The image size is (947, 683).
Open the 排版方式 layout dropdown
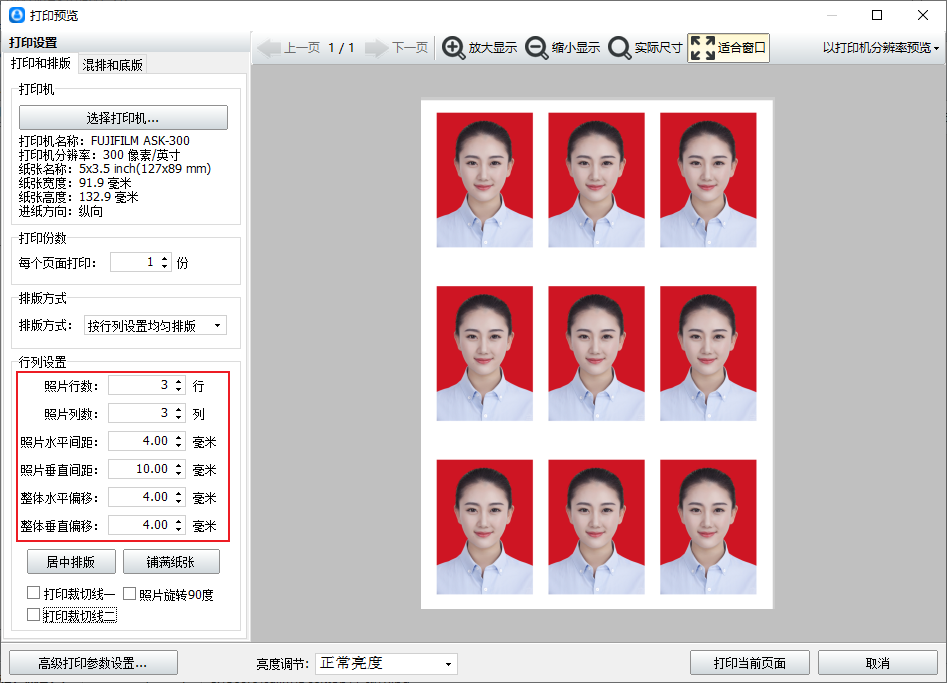click(155, 325)
